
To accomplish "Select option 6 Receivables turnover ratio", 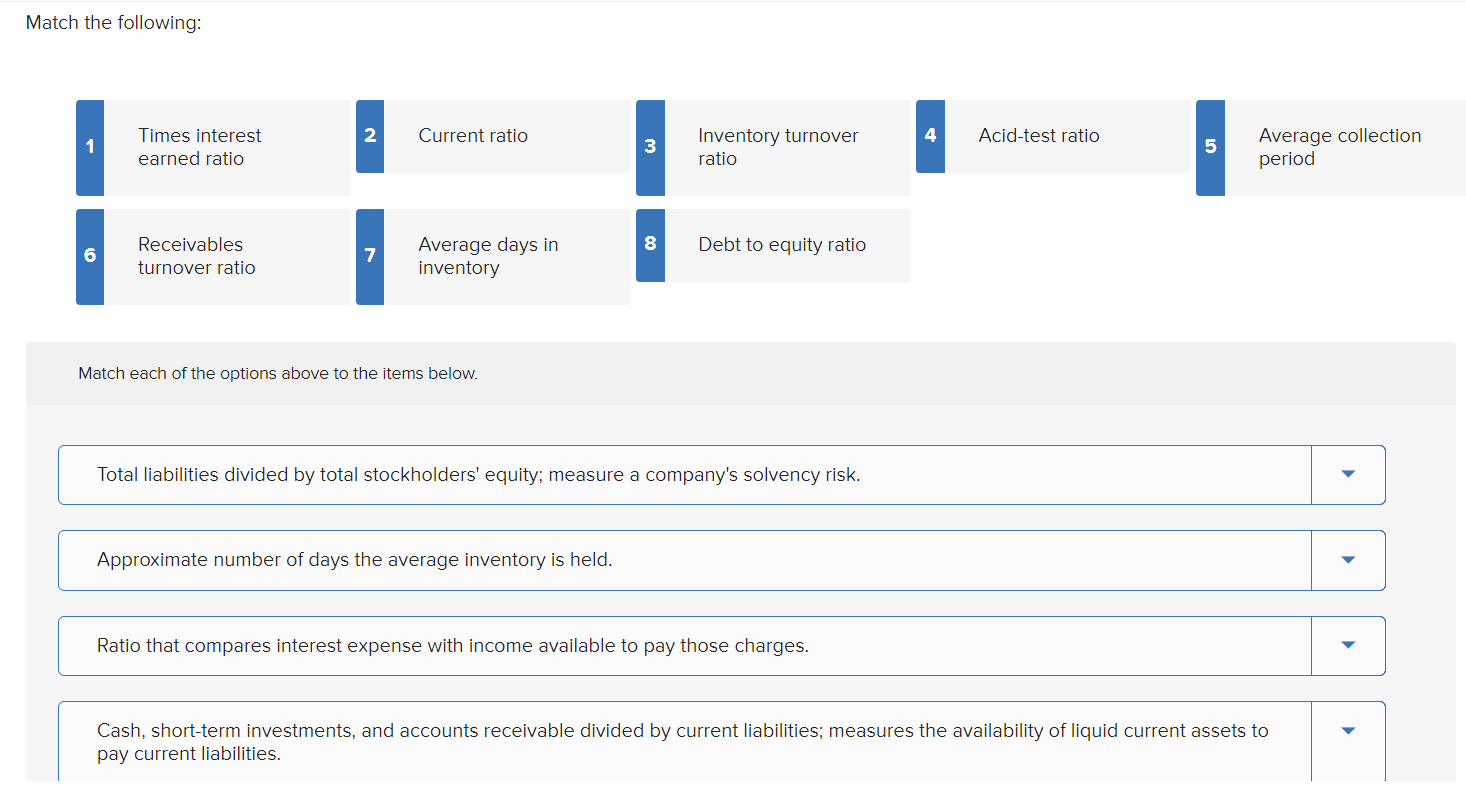I will 213,257.
